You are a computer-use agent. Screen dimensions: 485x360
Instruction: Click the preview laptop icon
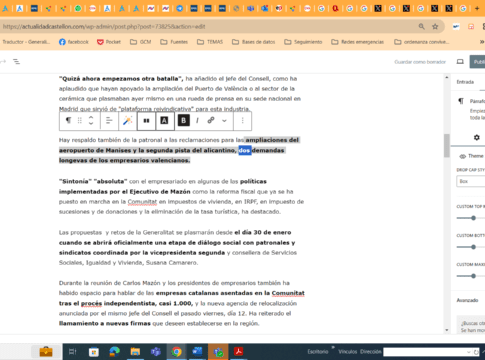pyautogui.click(x=460, y=62)
